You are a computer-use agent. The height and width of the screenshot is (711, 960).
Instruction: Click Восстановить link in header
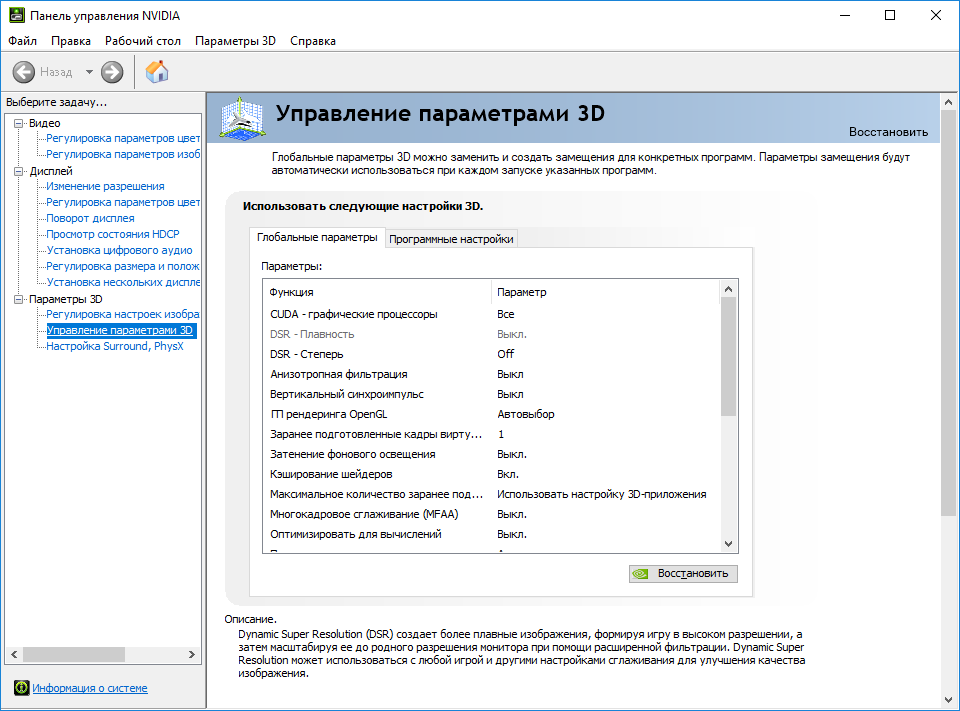point(888,132)
